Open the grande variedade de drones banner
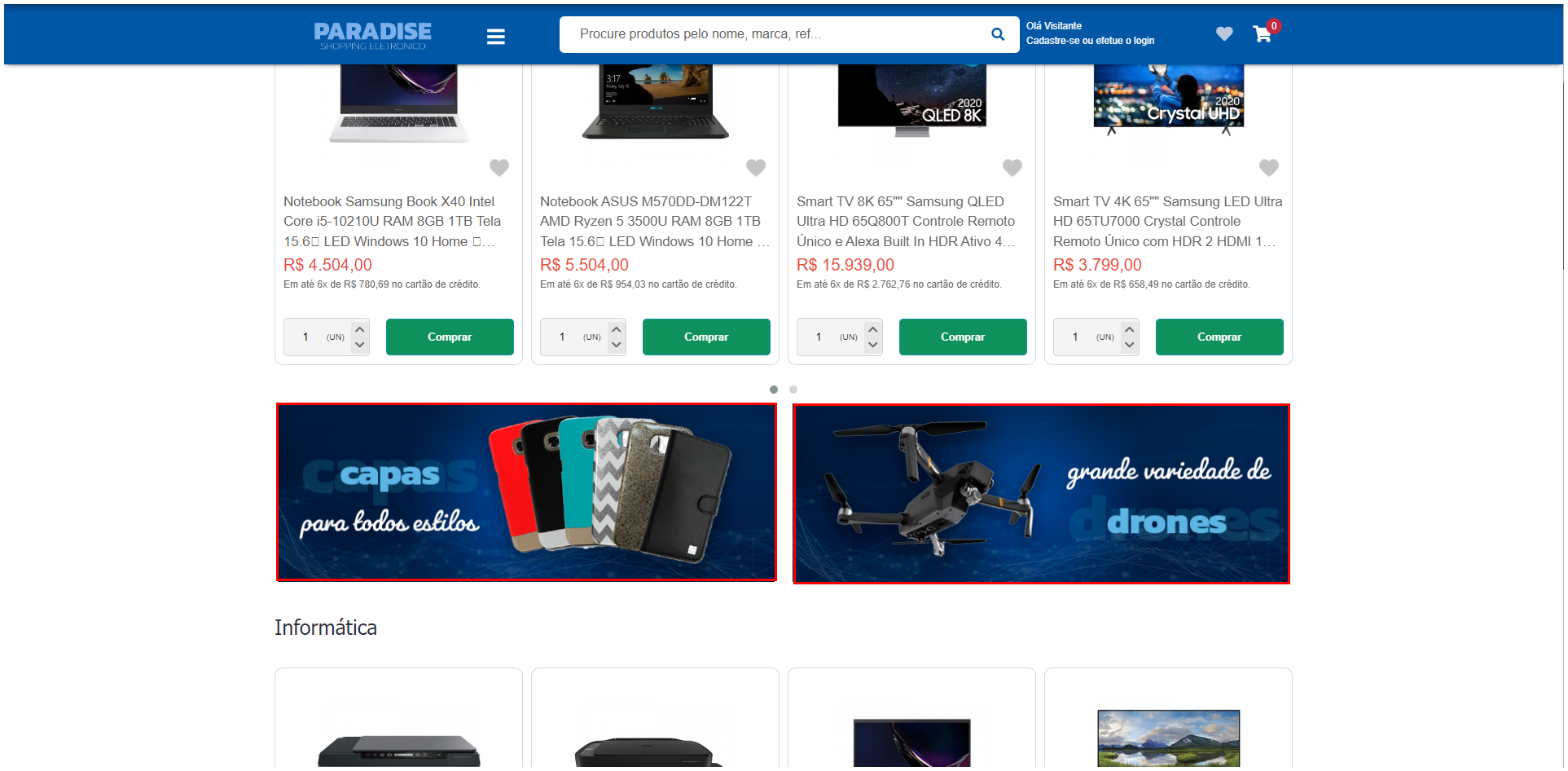Viewport: 1568px width, 771px height. coord(1041,494)
